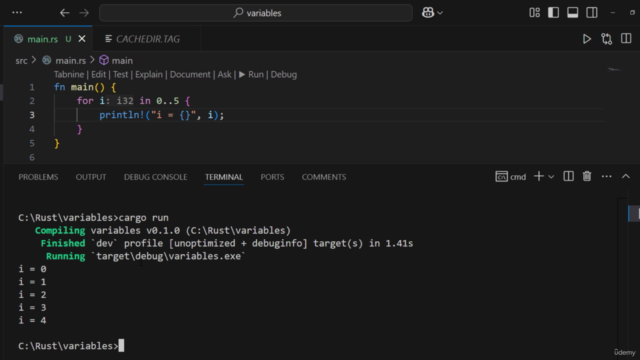Close the main.rs tab
The width and height of the screenshot is (640, 360).
(x=82, y=39)
